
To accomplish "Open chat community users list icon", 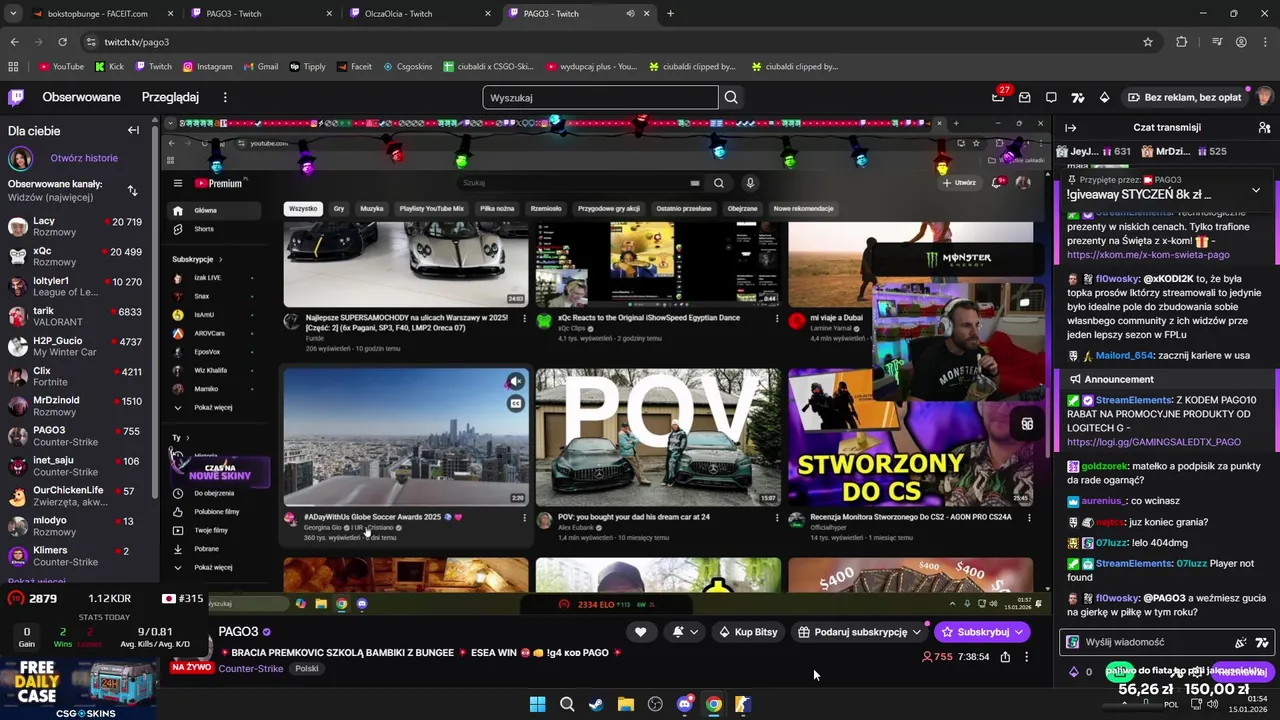I will click(x=1264, y=128).
